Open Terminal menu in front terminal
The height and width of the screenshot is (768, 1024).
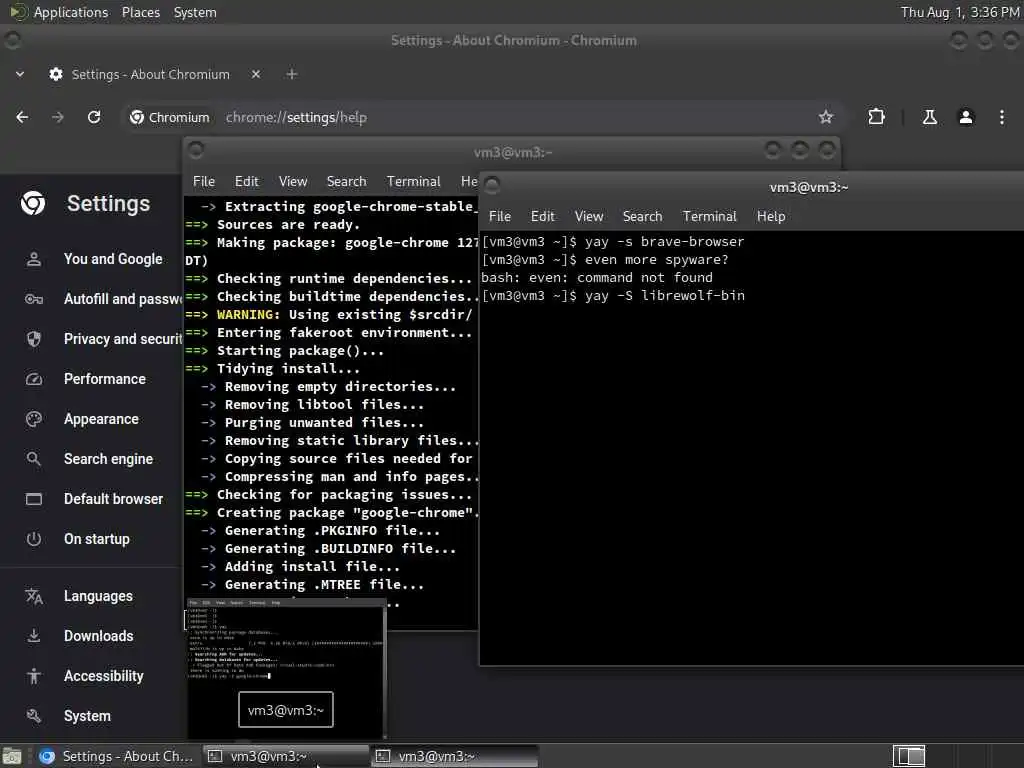point(709,216)
